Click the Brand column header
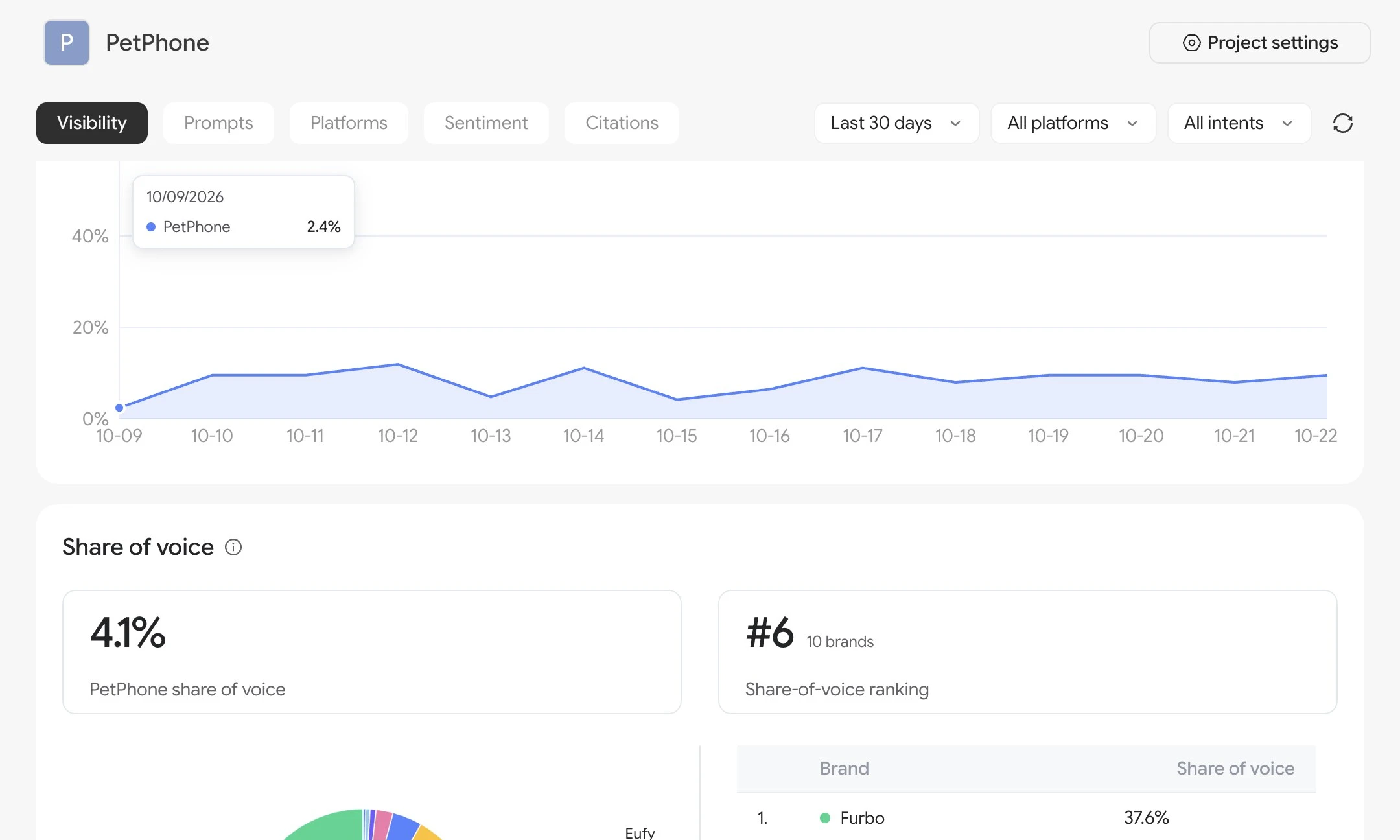The image size is (1400, 840). [844, 769]
